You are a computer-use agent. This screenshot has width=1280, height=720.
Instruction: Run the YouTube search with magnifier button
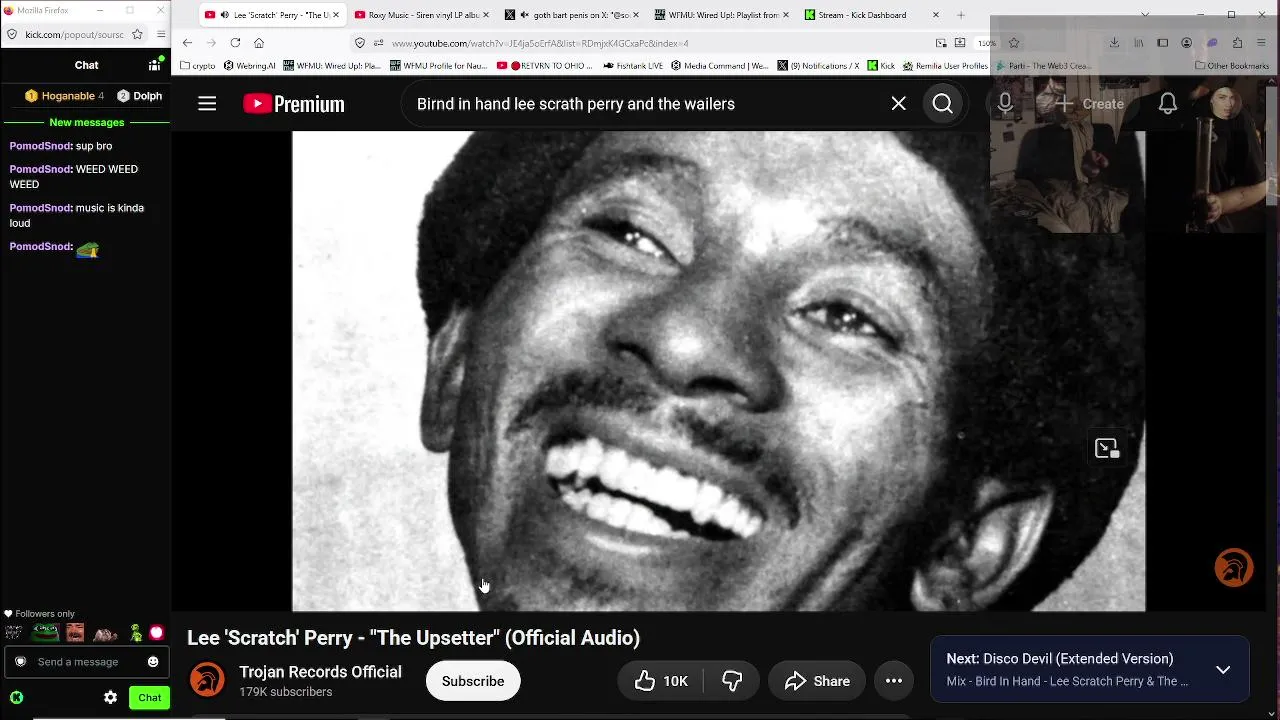pyautogui.click(x=942, y=104)
